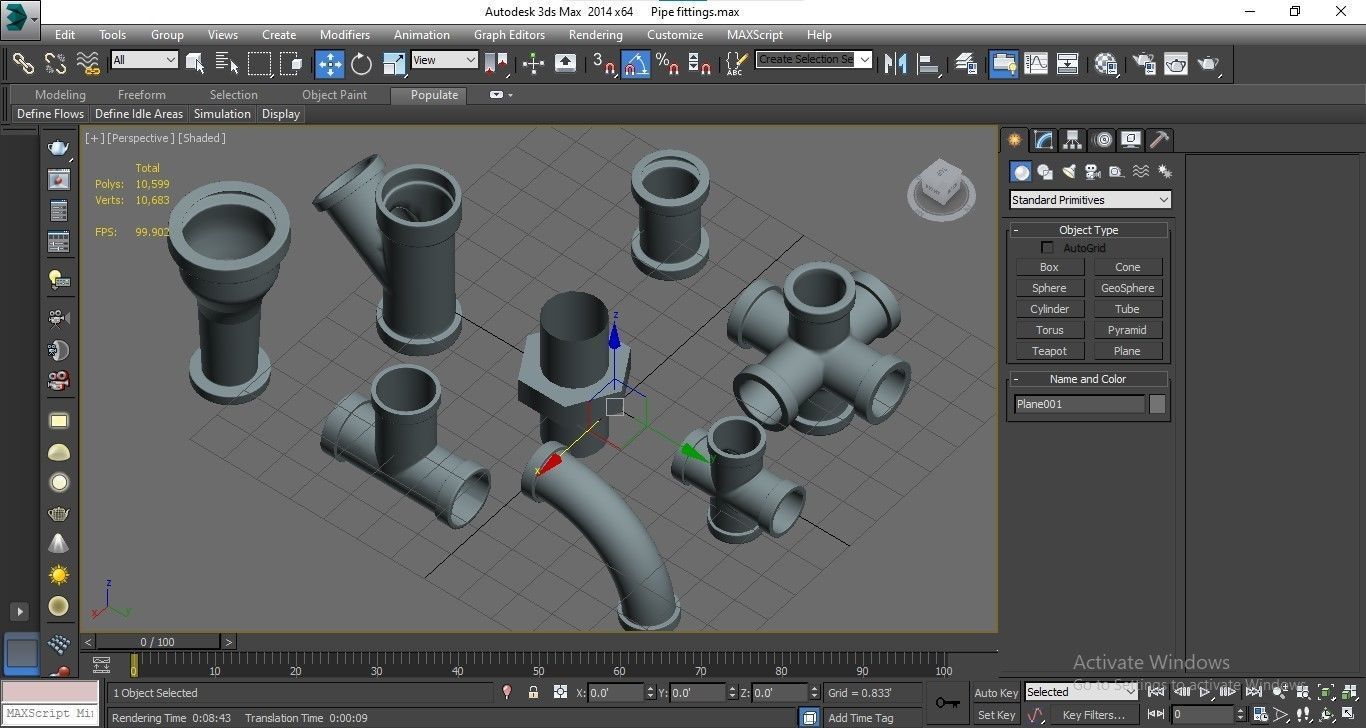Click the Simulation panel button
Viewport: 1366px width, 728px height.
click(x=222, y=114)
